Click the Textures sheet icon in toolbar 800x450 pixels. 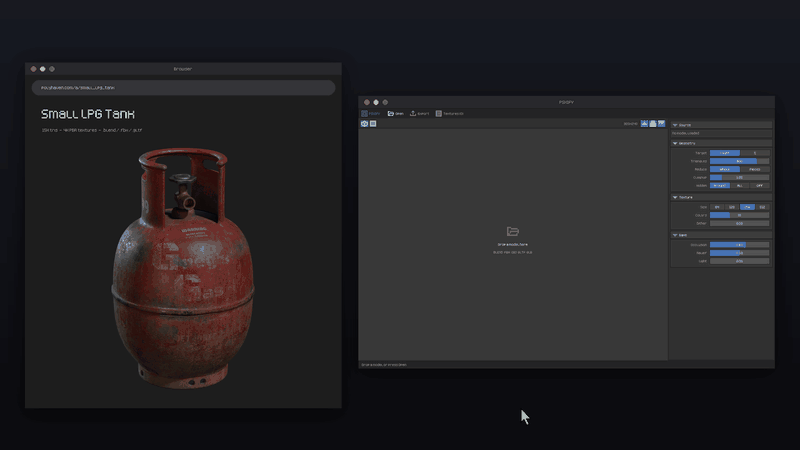coord(438,114)
